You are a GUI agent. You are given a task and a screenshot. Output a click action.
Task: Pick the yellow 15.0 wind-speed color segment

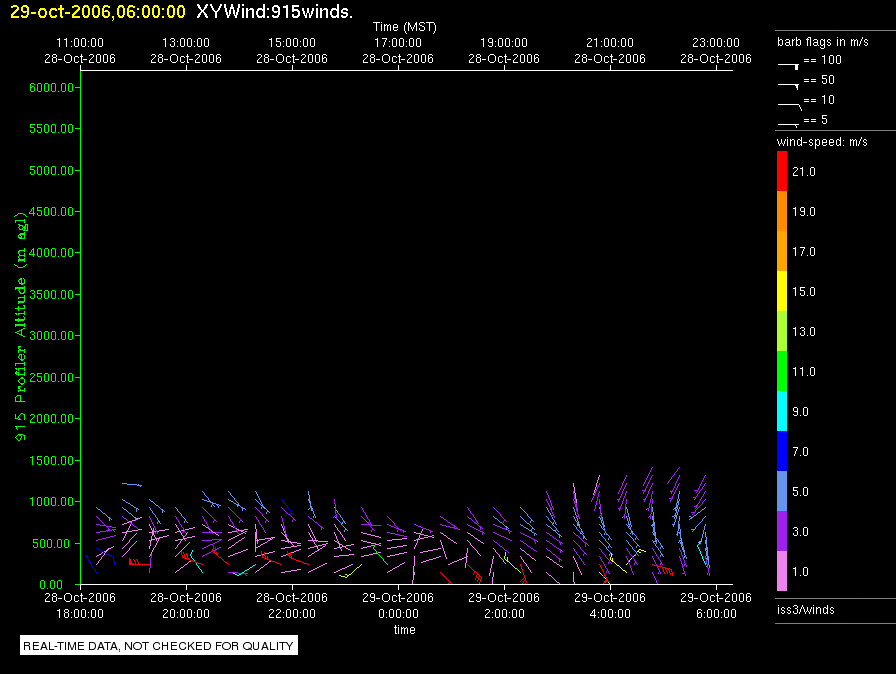coord(782,291)
